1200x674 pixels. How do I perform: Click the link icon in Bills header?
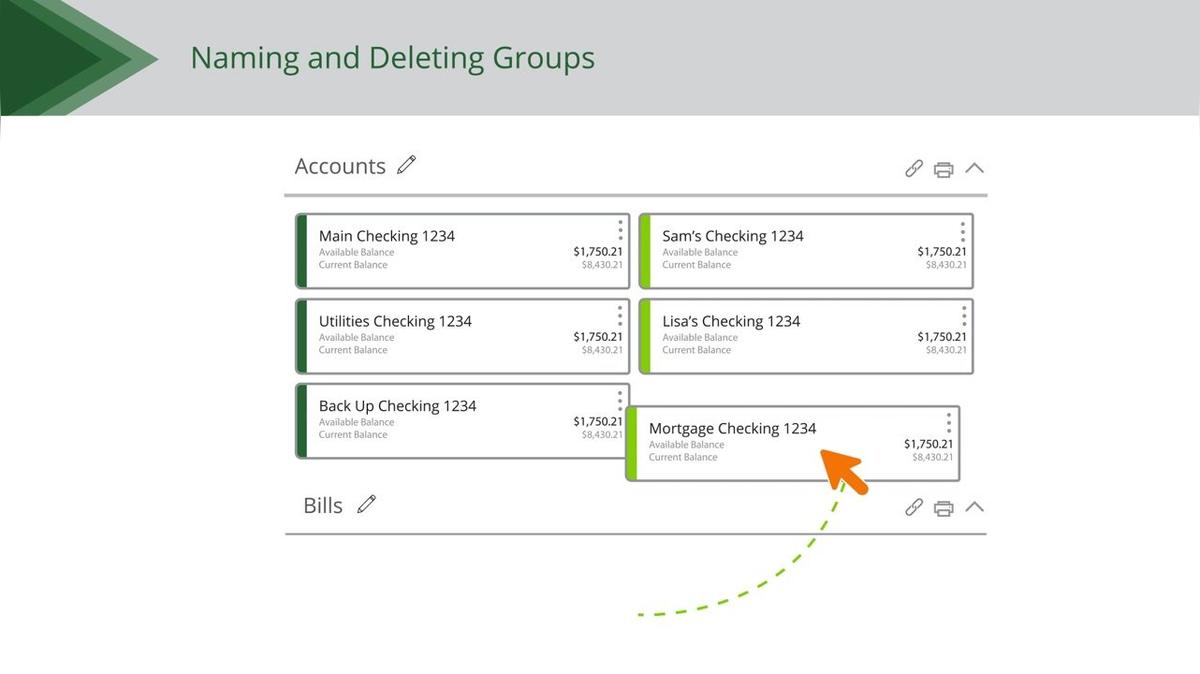click(x=914, y=508)
